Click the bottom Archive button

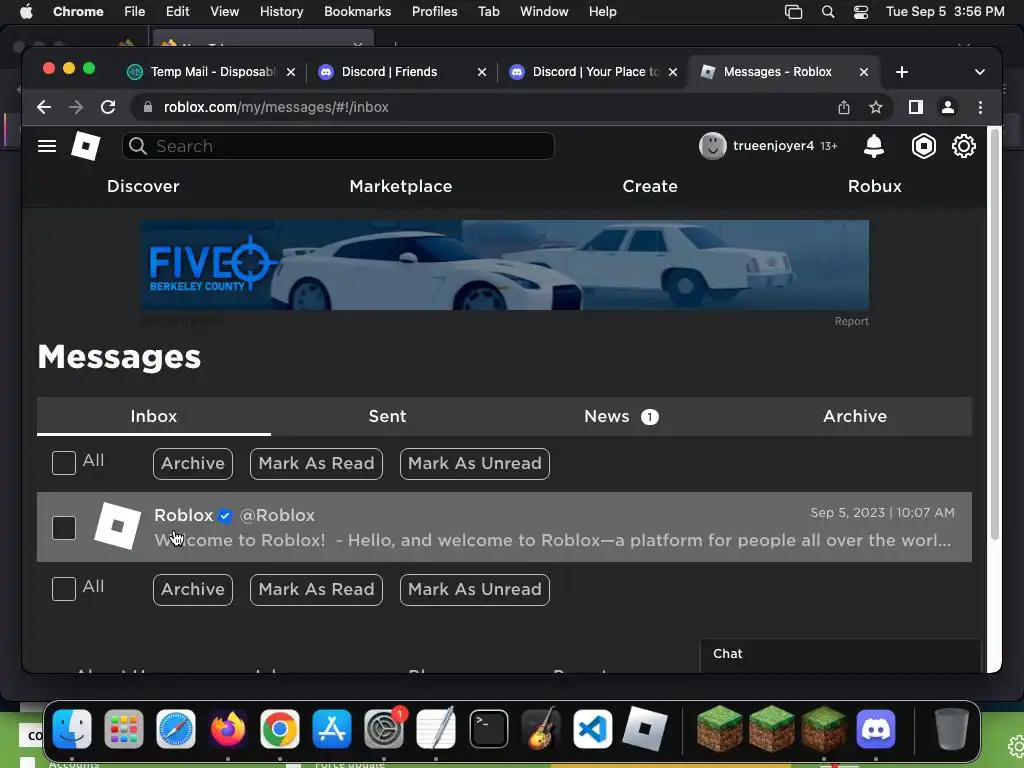193,590
